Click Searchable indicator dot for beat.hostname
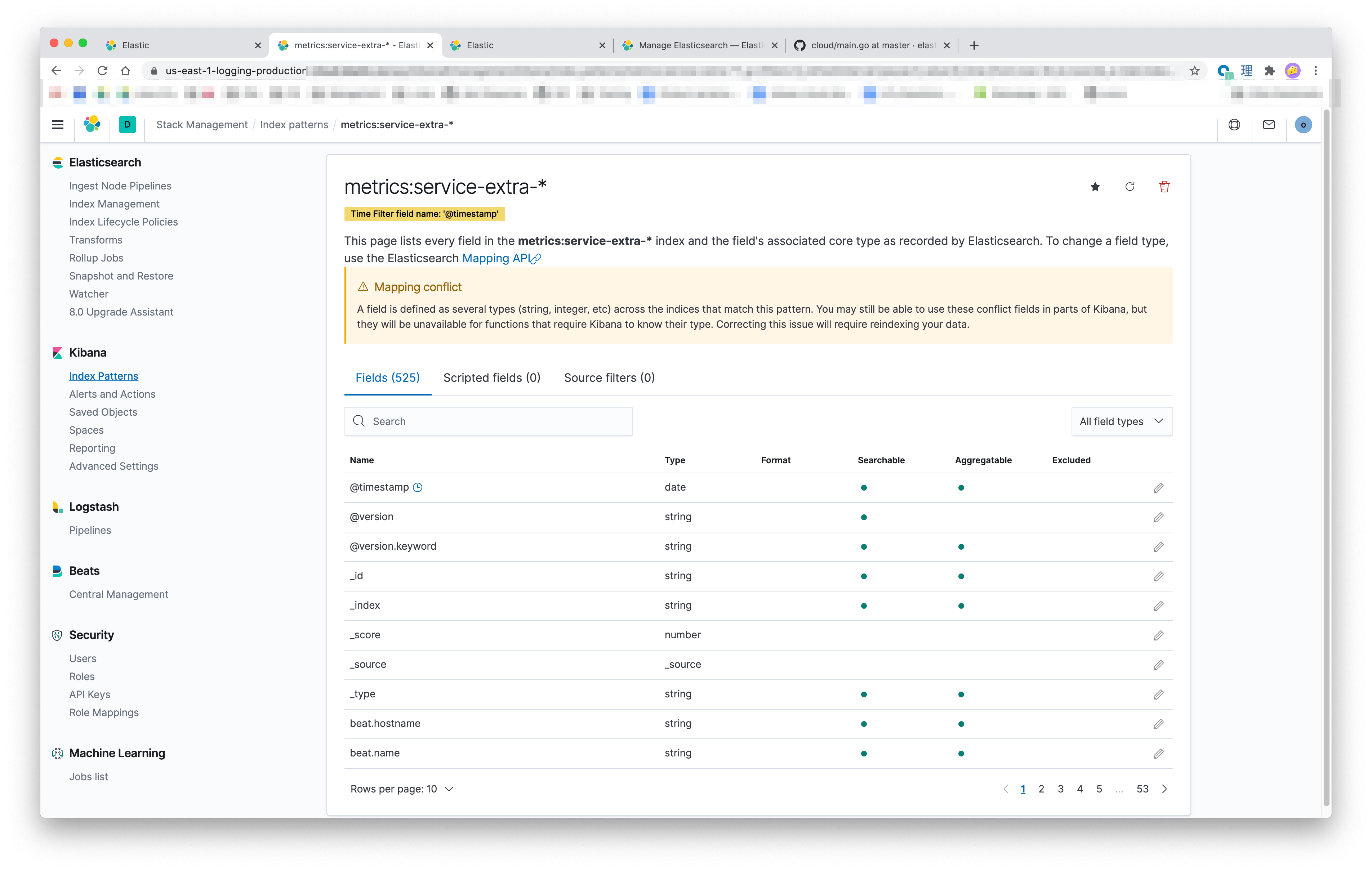Screen dimensions: 1372x871 (864, 724)
